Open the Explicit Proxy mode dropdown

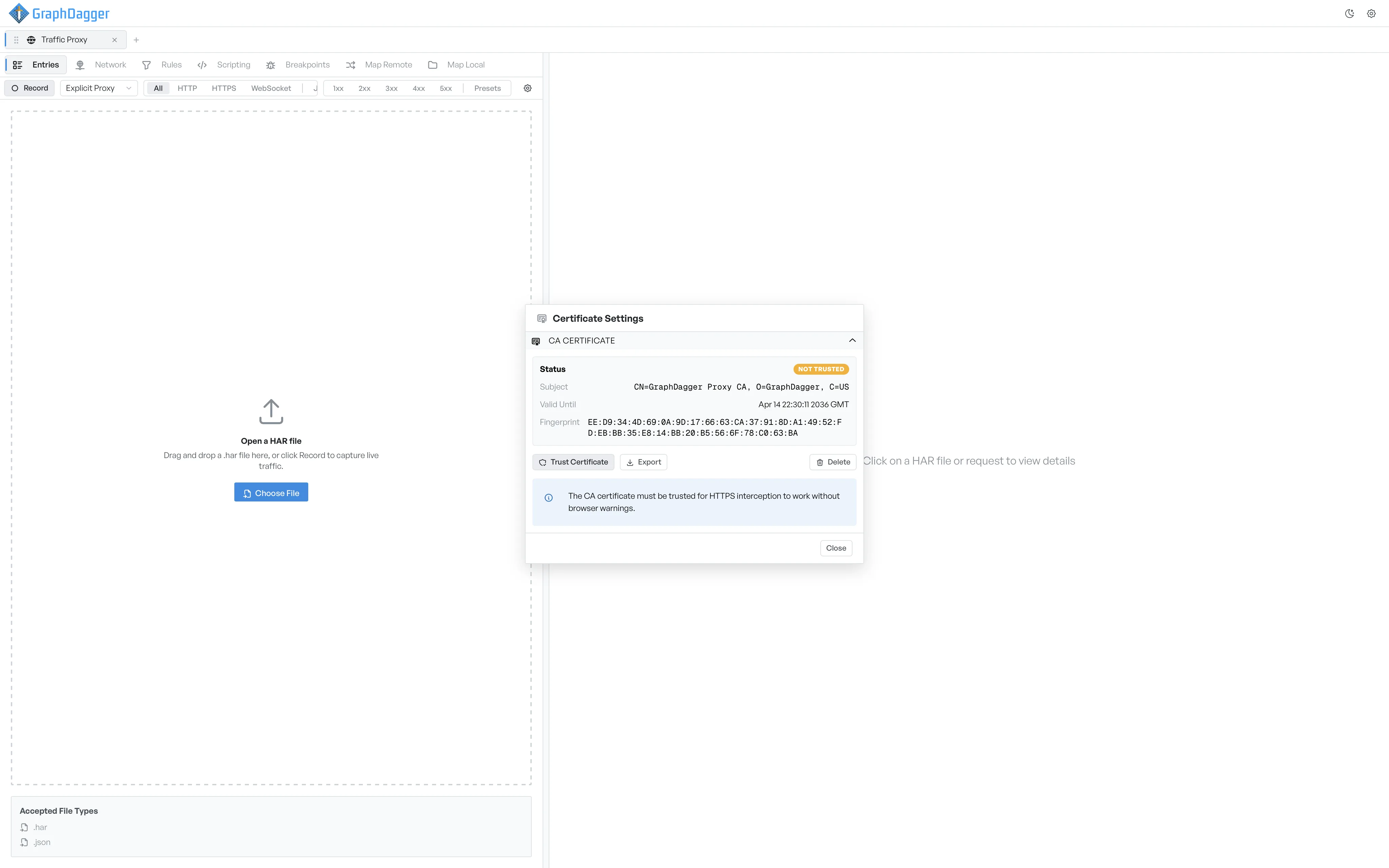pyautogui.click(x=99, y=88)
